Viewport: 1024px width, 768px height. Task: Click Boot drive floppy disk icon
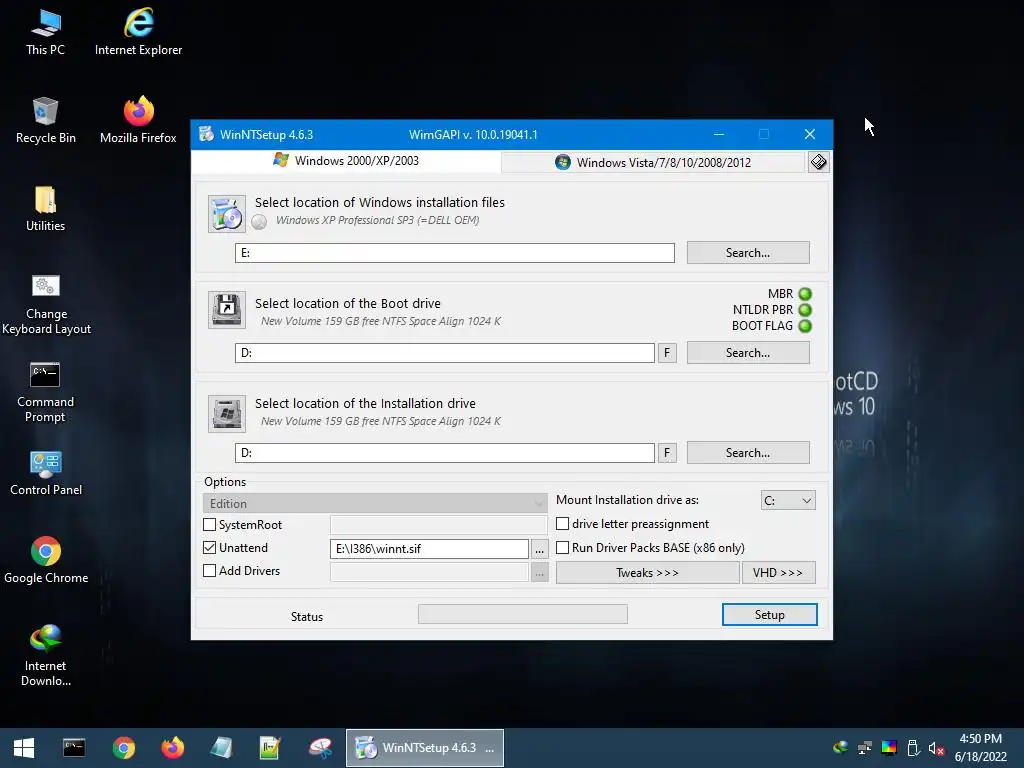tap(227, 310)
